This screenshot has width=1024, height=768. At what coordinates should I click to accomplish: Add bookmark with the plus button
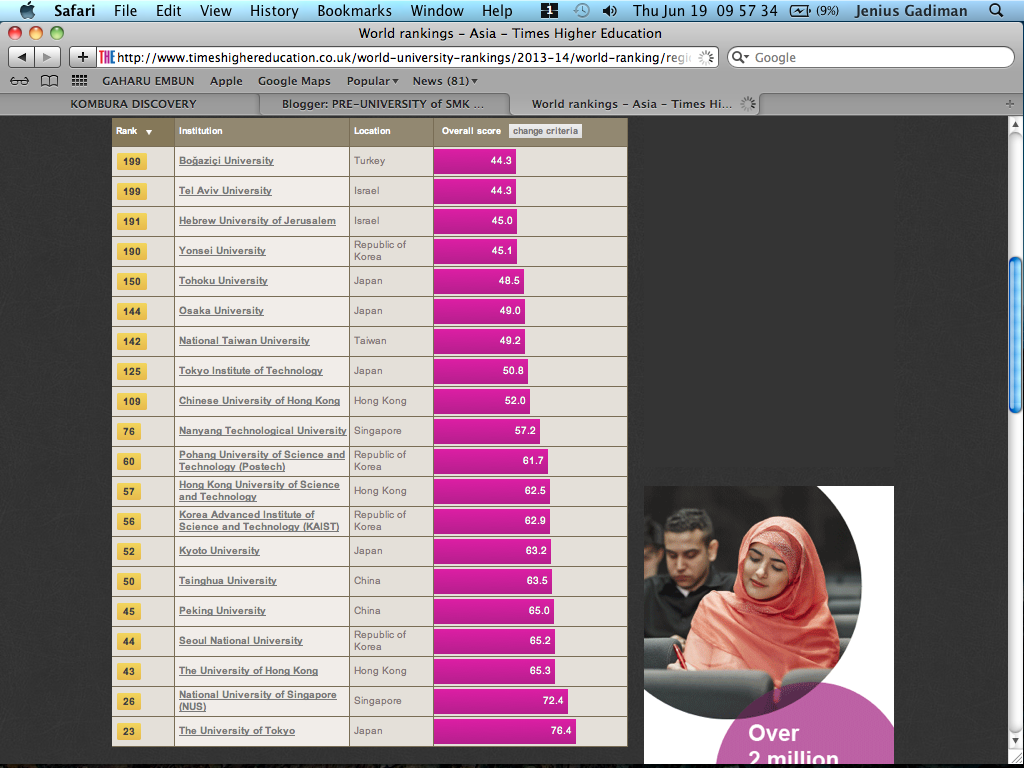(x=82, y=57)
